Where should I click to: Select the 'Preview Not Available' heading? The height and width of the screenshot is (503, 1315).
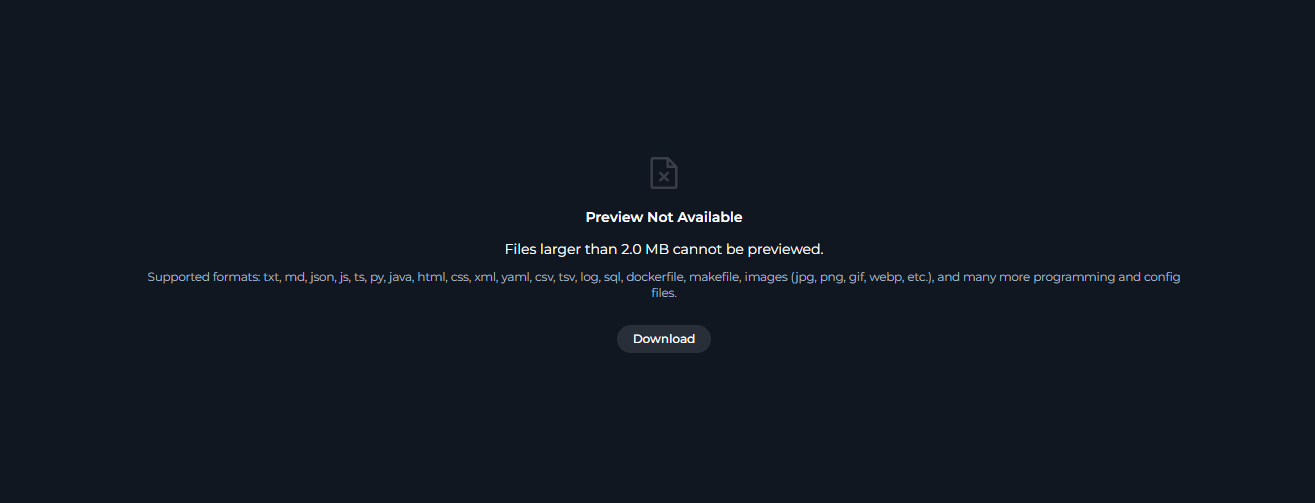click(x=664, y=217)
